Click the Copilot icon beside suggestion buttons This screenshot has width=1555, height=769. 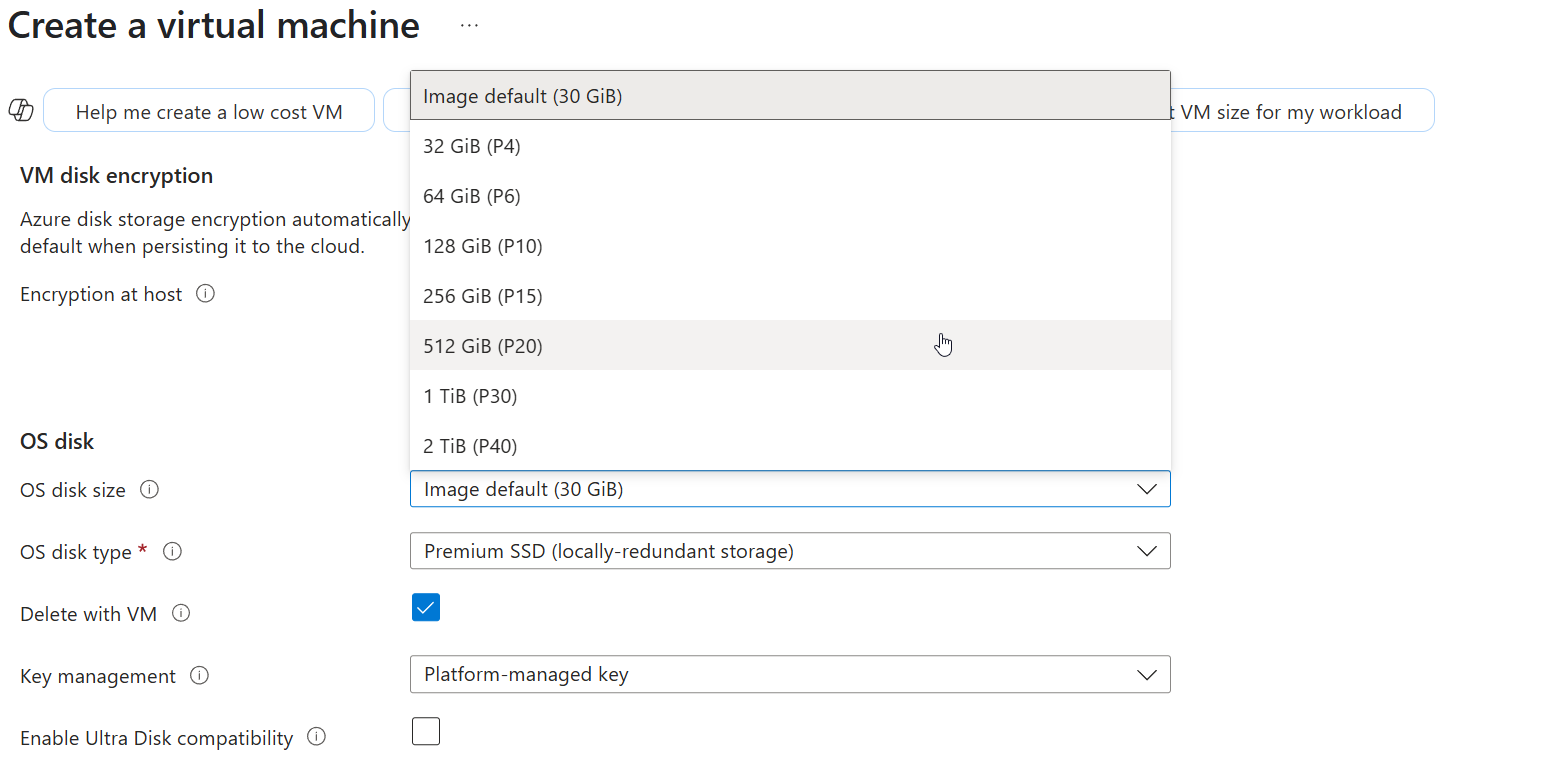pyautogui.click(x=21, y=111)
